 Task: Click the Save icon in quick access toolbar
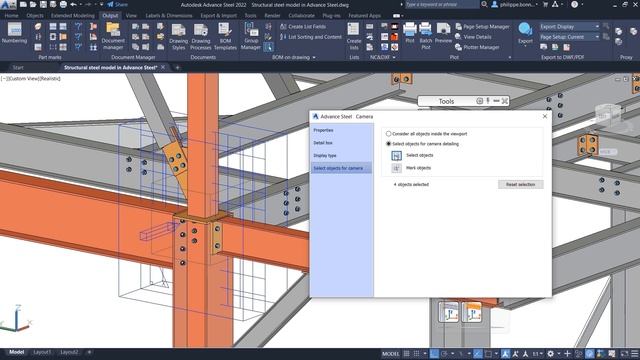pos(43,4)
